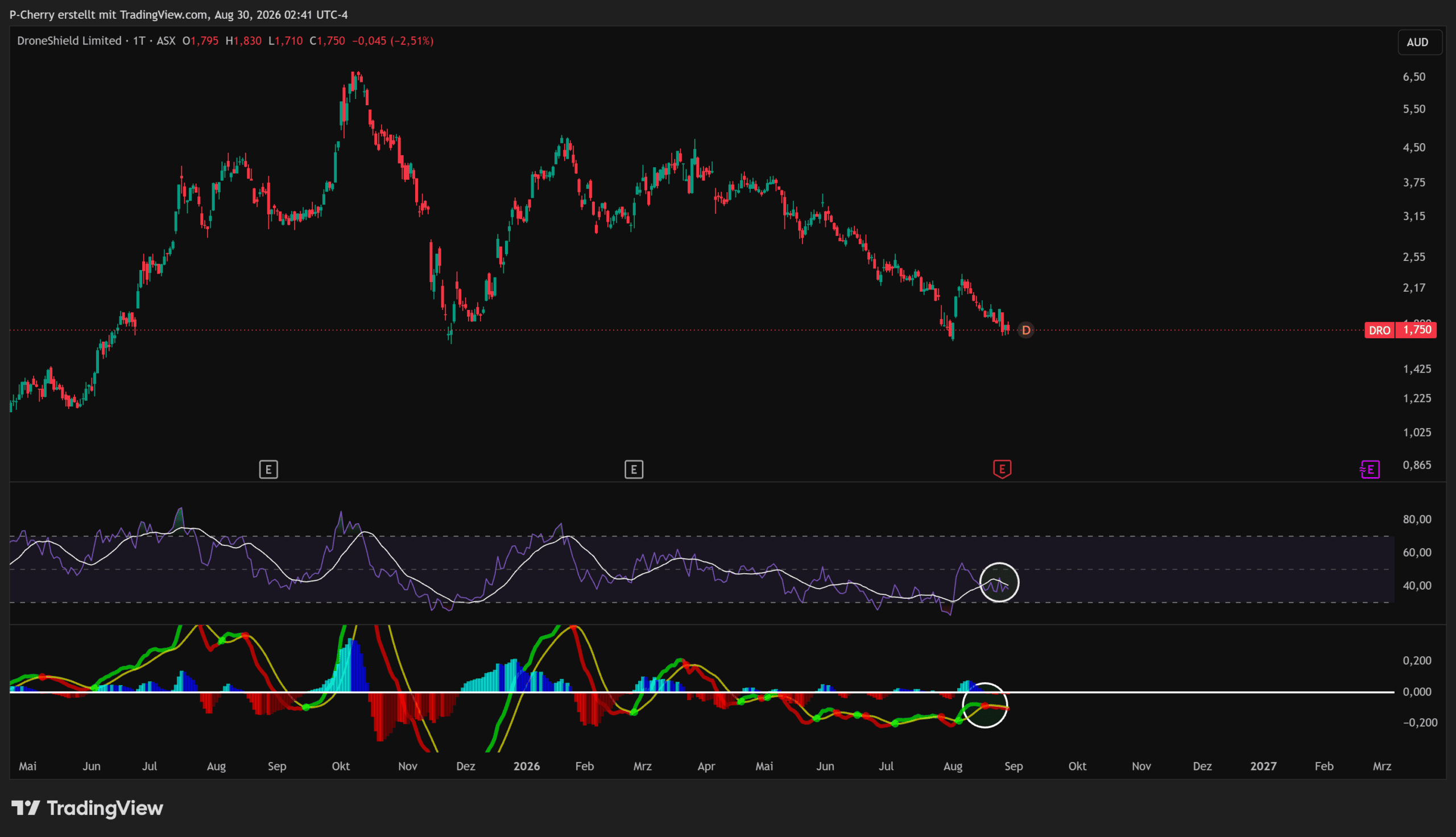The width and height of the screenshot is (1456, 837).
Task: Click the purple upcoming earnings E icon
Action: pos(1370,470)
